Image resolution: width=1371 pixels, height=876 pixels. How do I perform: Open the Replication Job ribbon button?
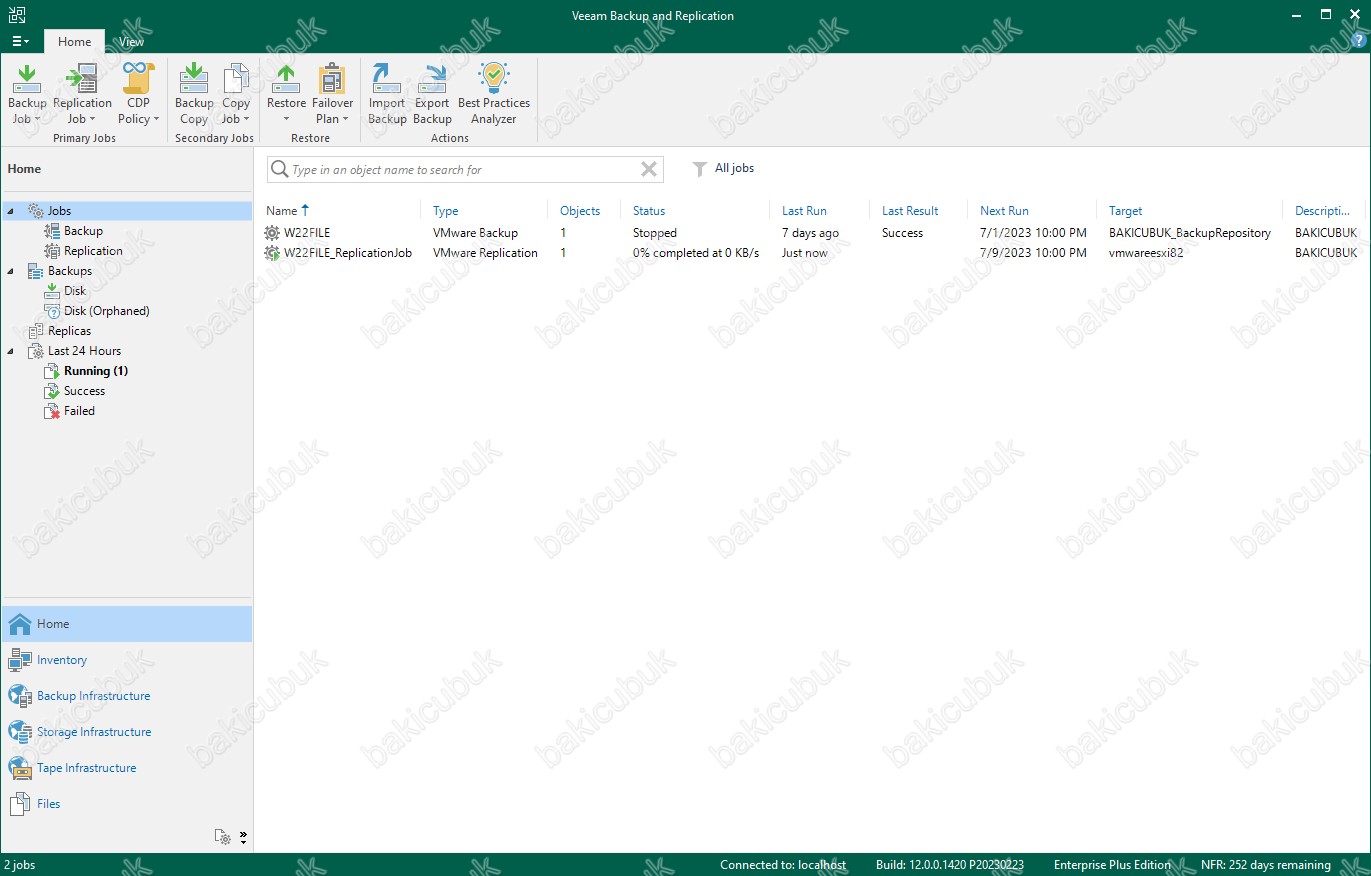pyautogui.click(x=82, y=94)
